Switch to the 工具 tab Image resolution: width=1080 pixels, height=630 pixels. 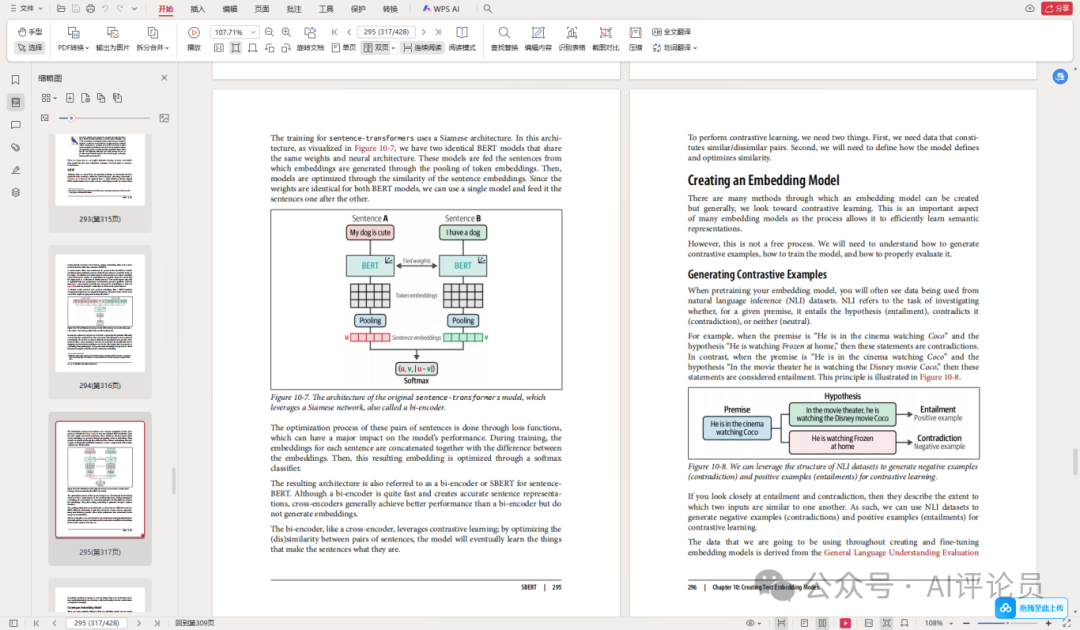(x=326, y=9)
